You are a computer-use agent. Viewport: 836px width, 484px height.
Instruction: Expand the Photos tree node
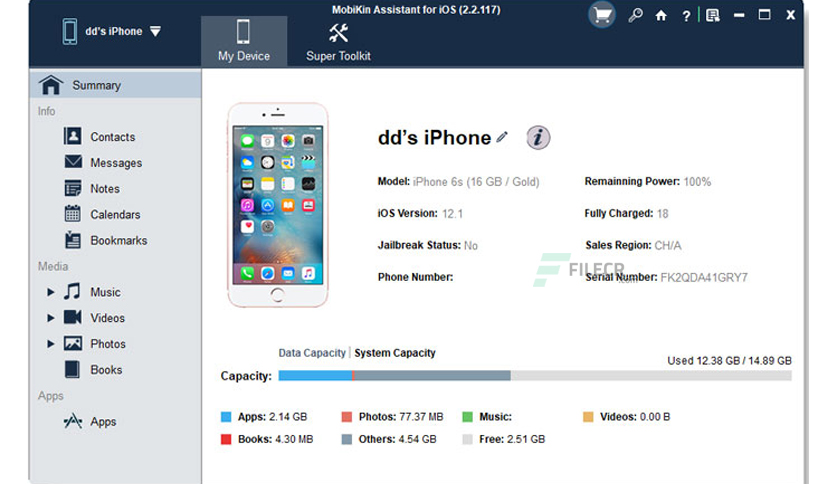pos(50,344)
